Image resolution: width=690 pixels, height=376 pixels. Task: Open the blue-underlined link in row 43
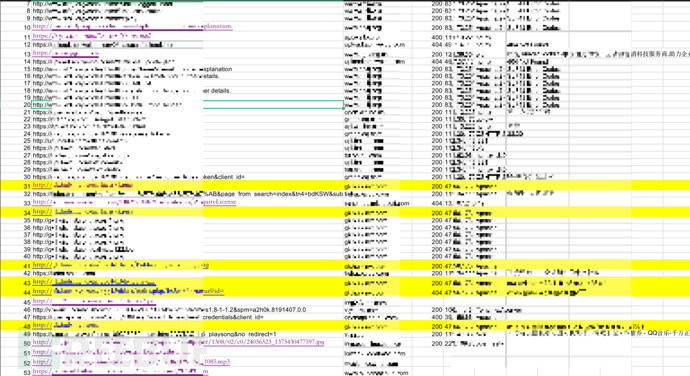[94, 282]
